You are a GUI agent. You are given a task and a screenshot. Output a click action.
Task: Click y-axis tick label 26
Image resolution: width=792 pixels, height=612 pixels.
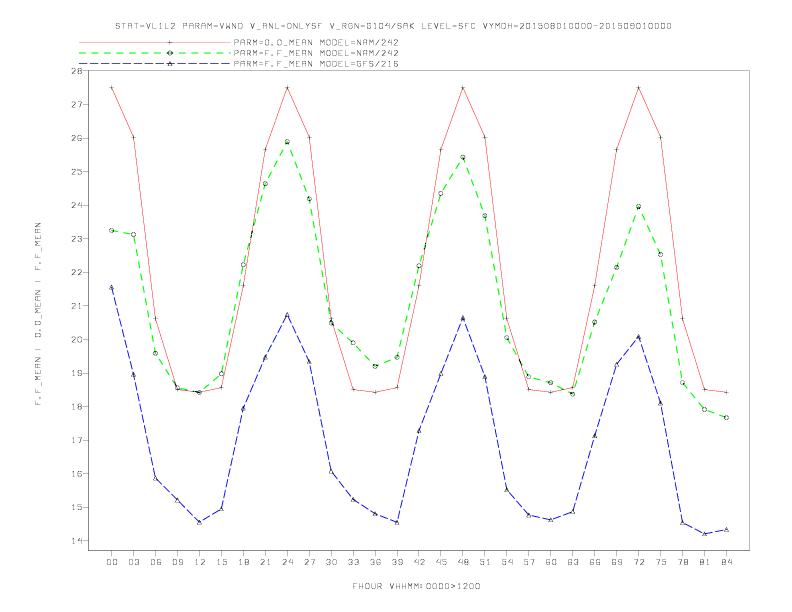[77, 138]
